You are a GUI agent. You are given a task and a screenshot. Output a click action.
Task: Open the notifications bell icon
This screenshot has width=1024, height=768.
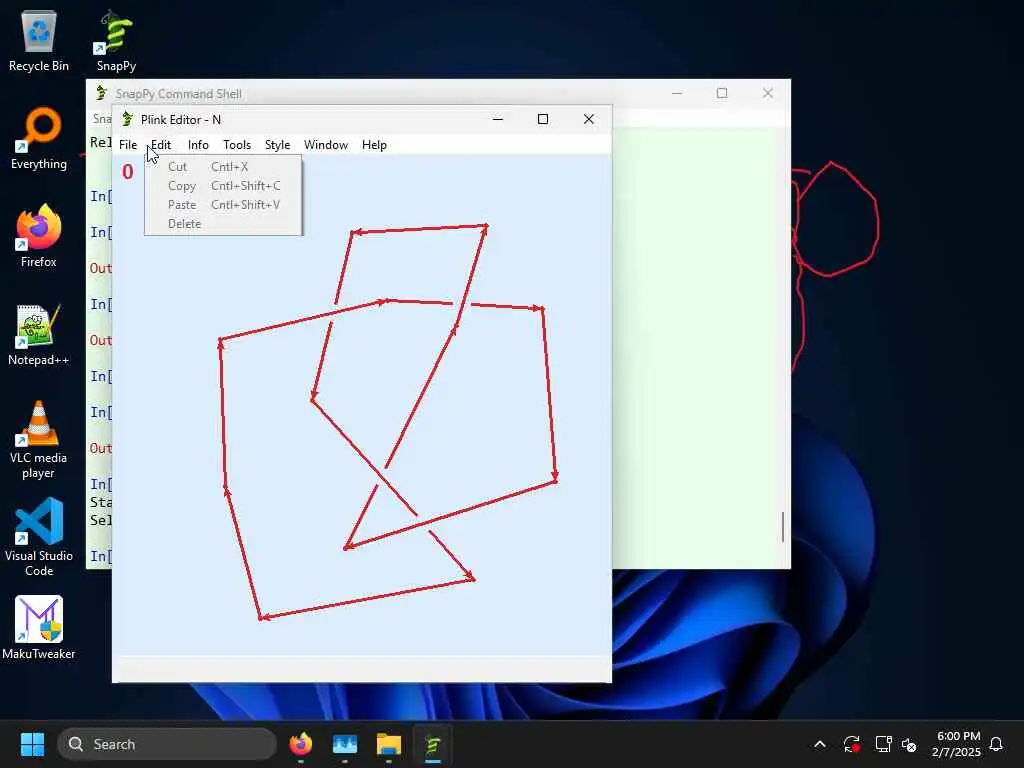pyautogui.click(x=996, y=744)
